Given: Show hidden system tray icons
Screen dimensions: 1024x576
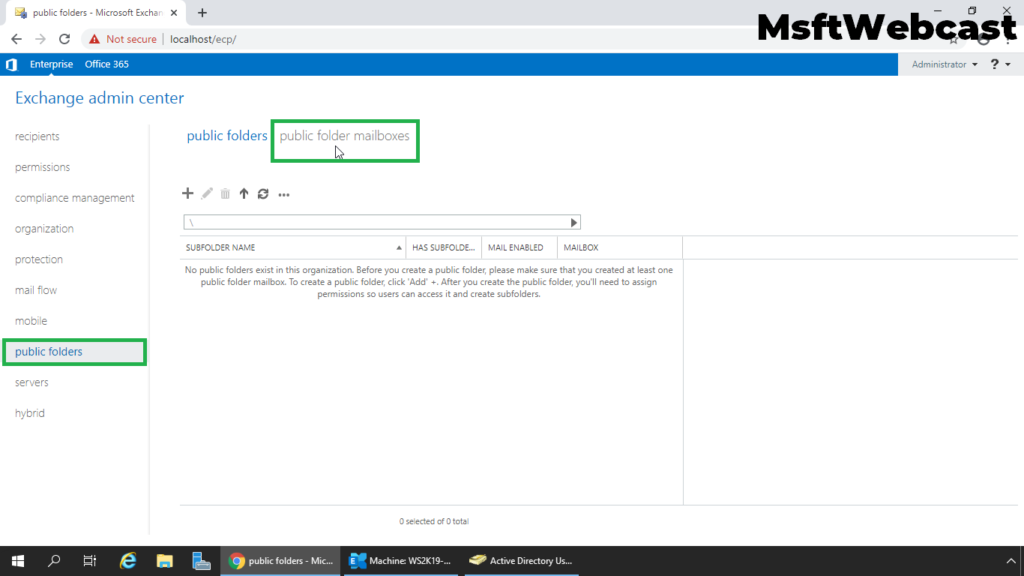Looking at the screenshot, I should (x=1010, y=560).
